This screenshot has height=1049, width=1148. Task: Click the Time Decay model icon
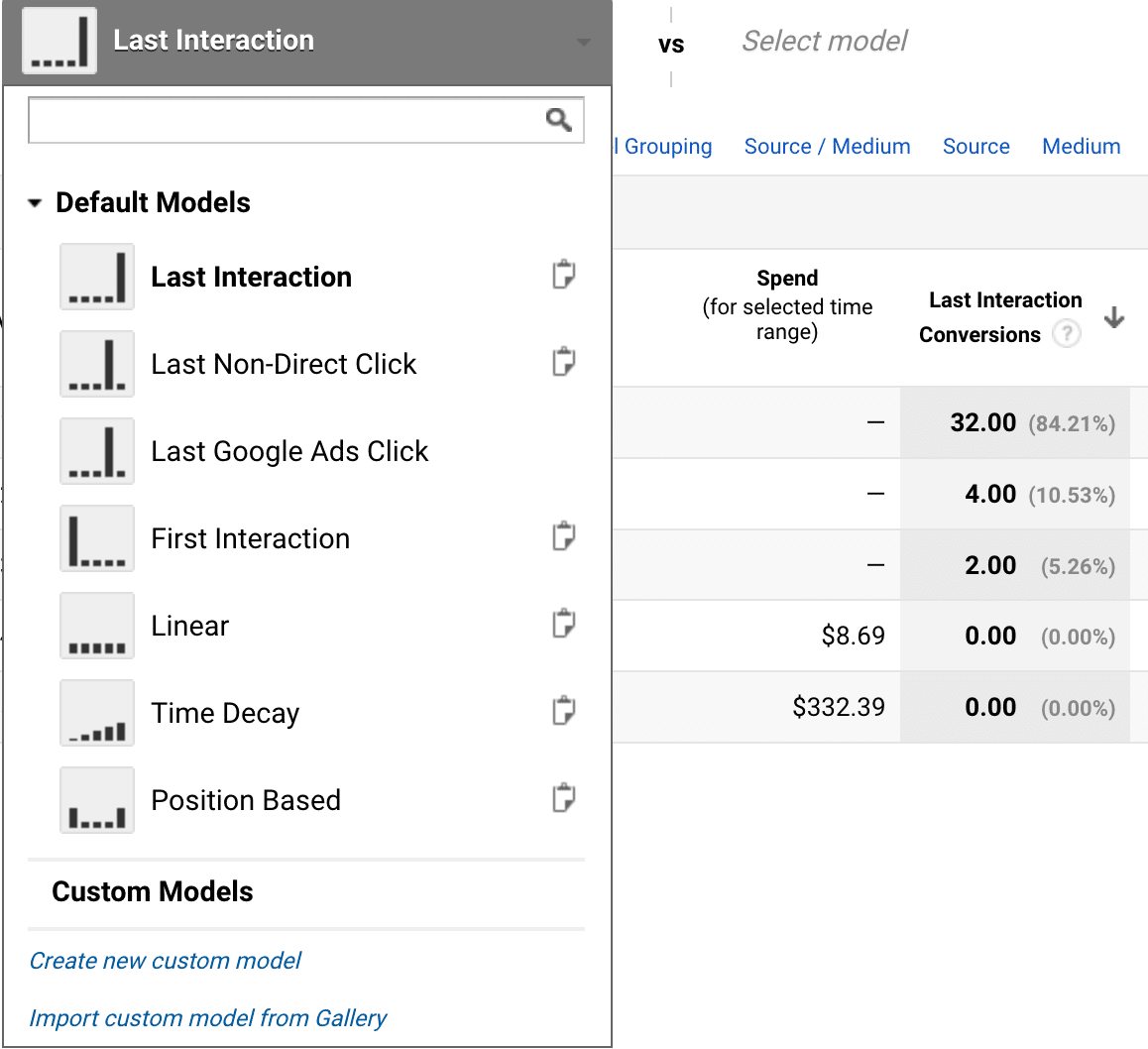pyautogui.click(x=96, y=712)
